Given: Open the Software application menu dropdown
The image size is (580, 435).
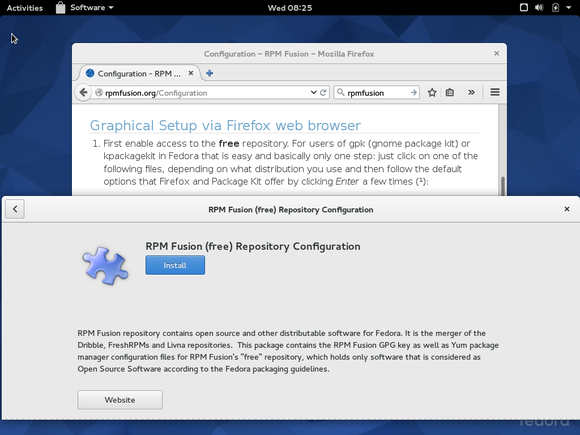Looking at the screenshot, I should coord(84,7).
